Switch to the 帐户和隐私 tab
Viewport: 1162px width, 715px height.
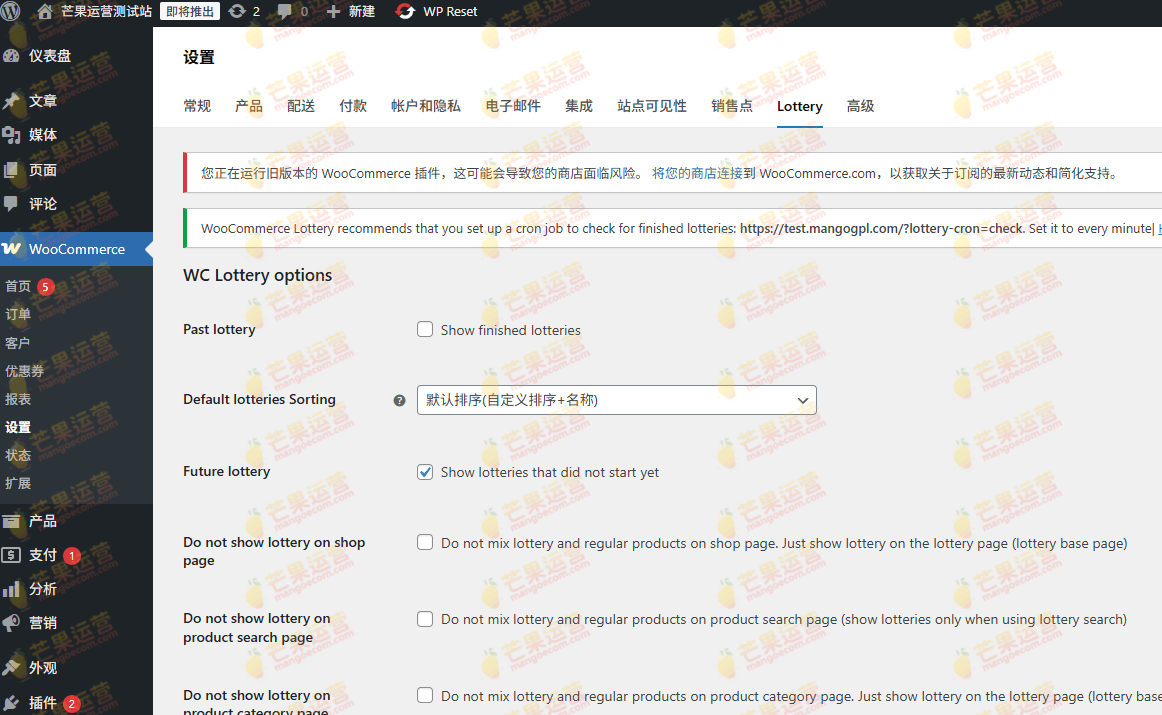point(426,106)
